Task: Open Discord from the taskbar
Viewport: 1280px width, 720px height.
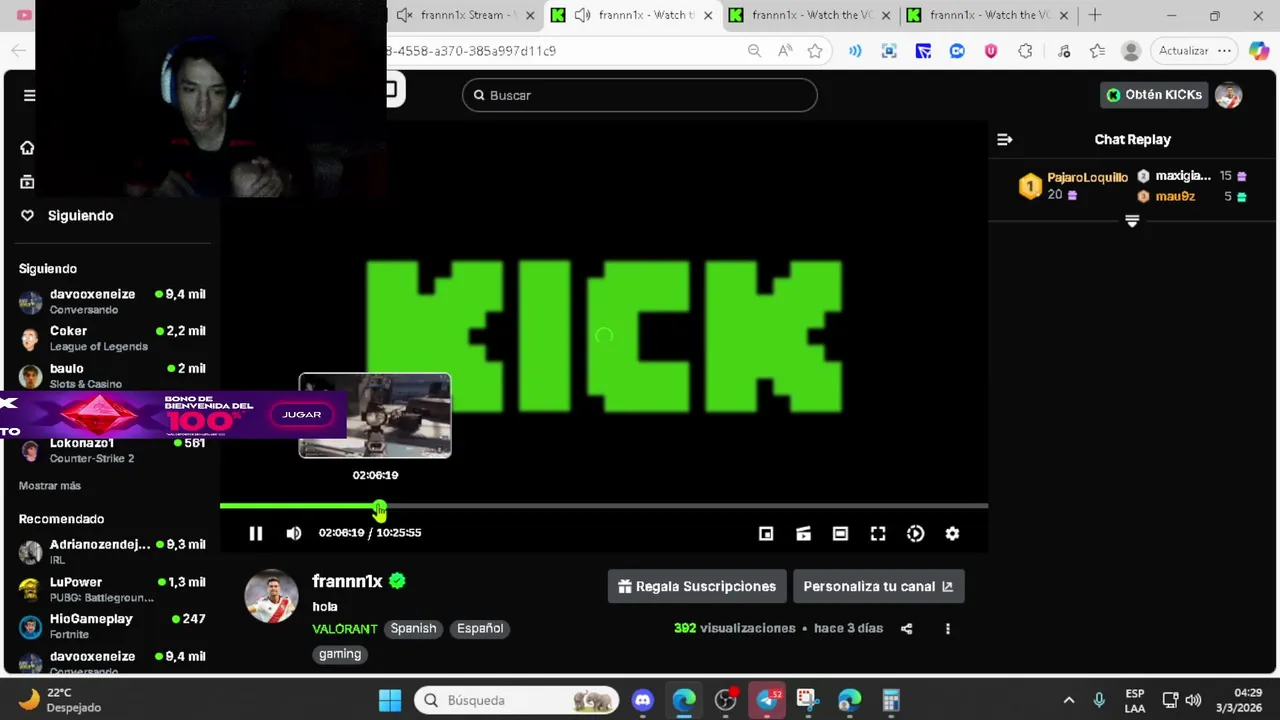Action: tap(642, 700)
